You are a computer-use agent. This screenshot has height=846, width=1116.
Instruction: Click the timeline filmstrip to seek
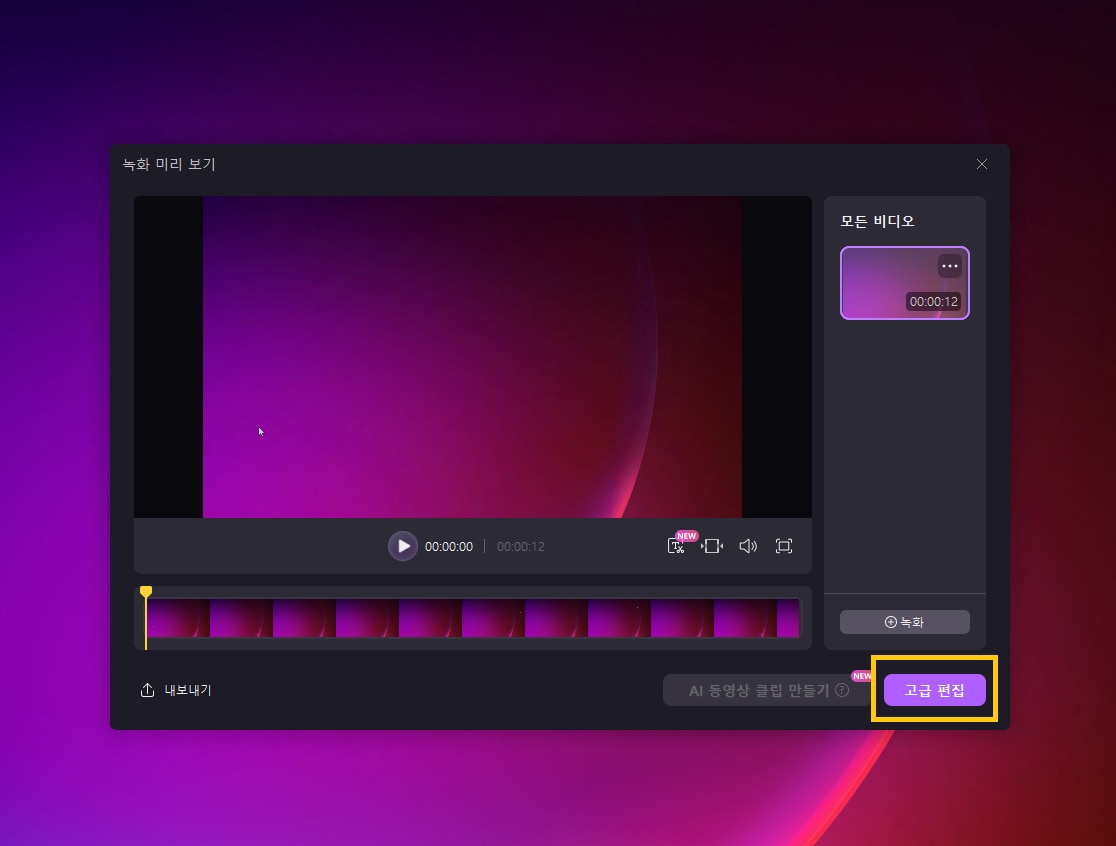point(473,618)
